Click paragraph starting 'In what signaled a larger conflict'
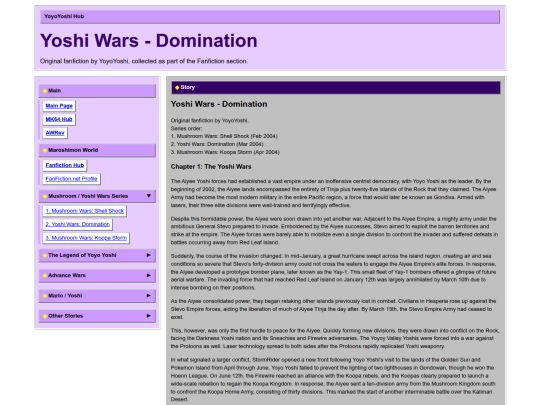 click(x=333, y=380)
